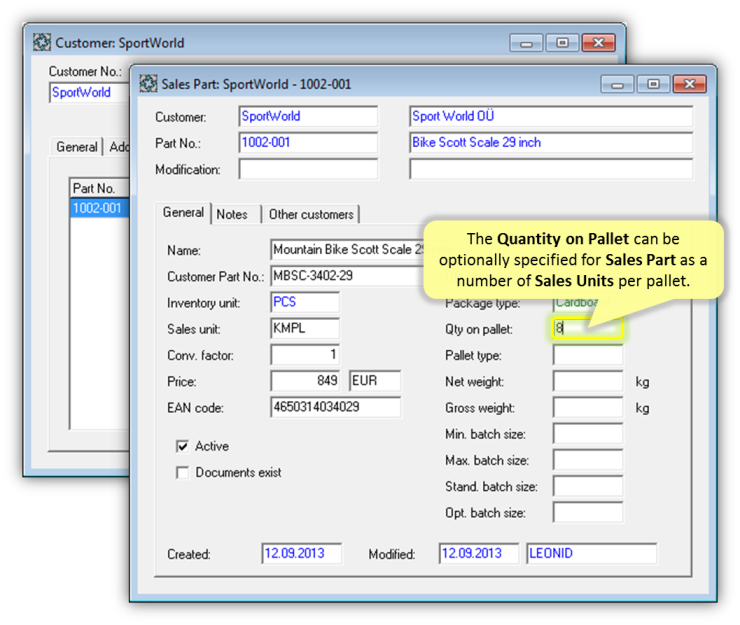Image resolution: width=740 pixels, height=625 pixels.
Task: Click the Sales Part window application icon
Action: 148,84
